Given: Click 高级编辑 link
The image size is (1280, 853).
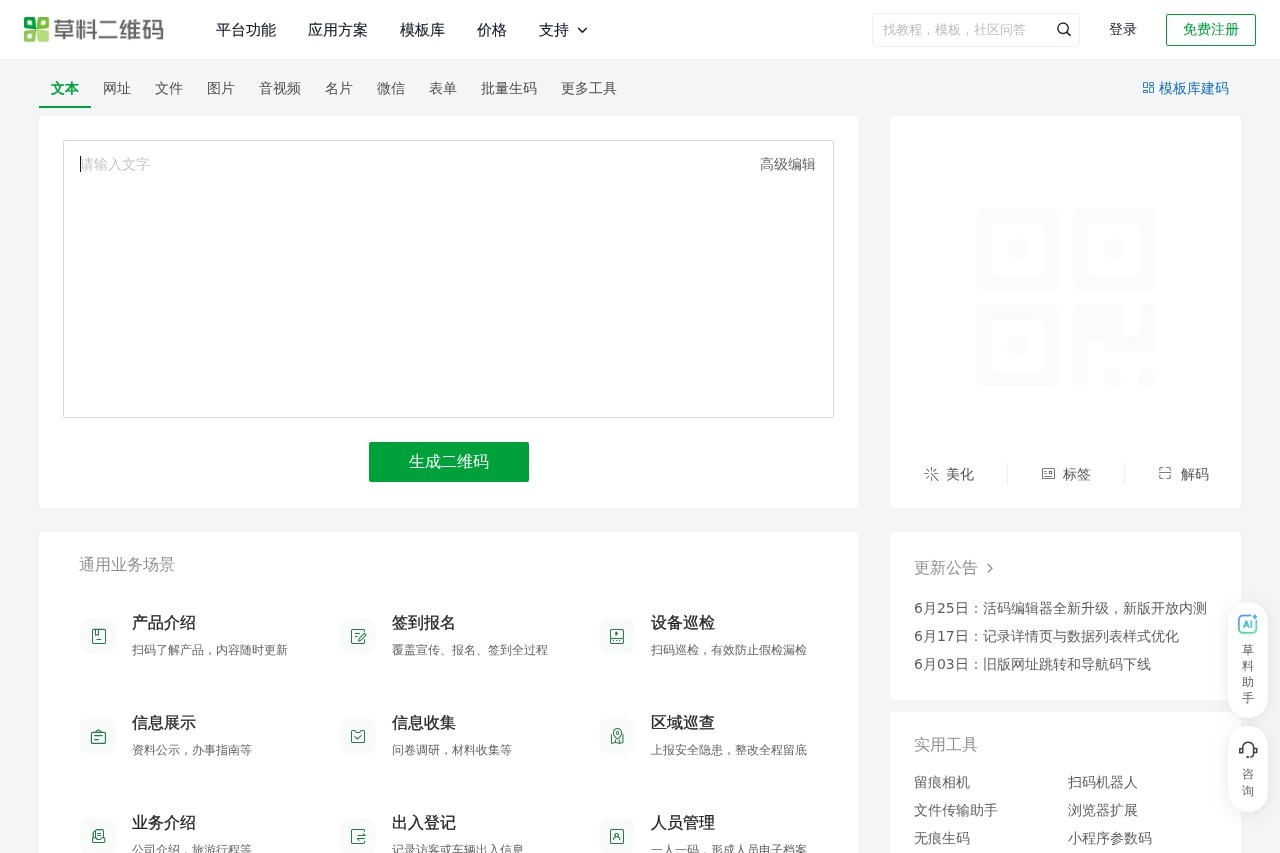Looking at the screenshot, I should tap(788, 164).
